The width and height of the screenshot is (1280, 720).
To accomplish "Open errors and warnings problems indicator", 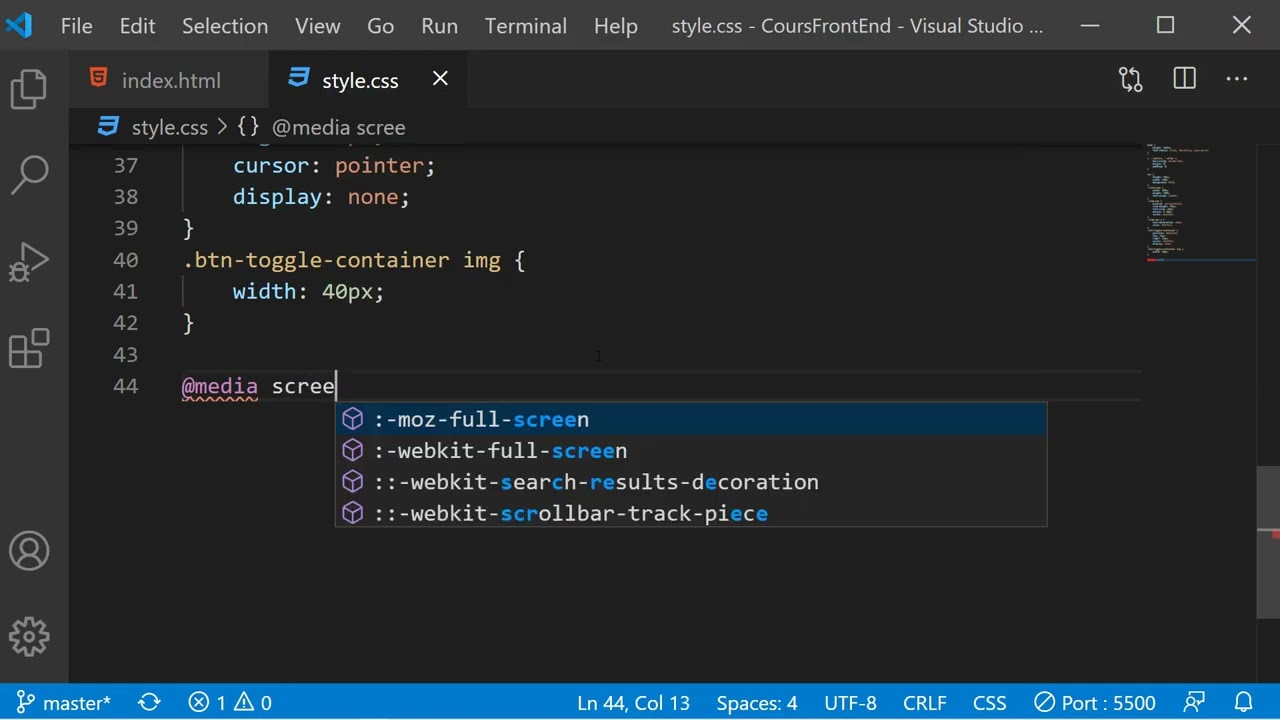I will point(230,703).
